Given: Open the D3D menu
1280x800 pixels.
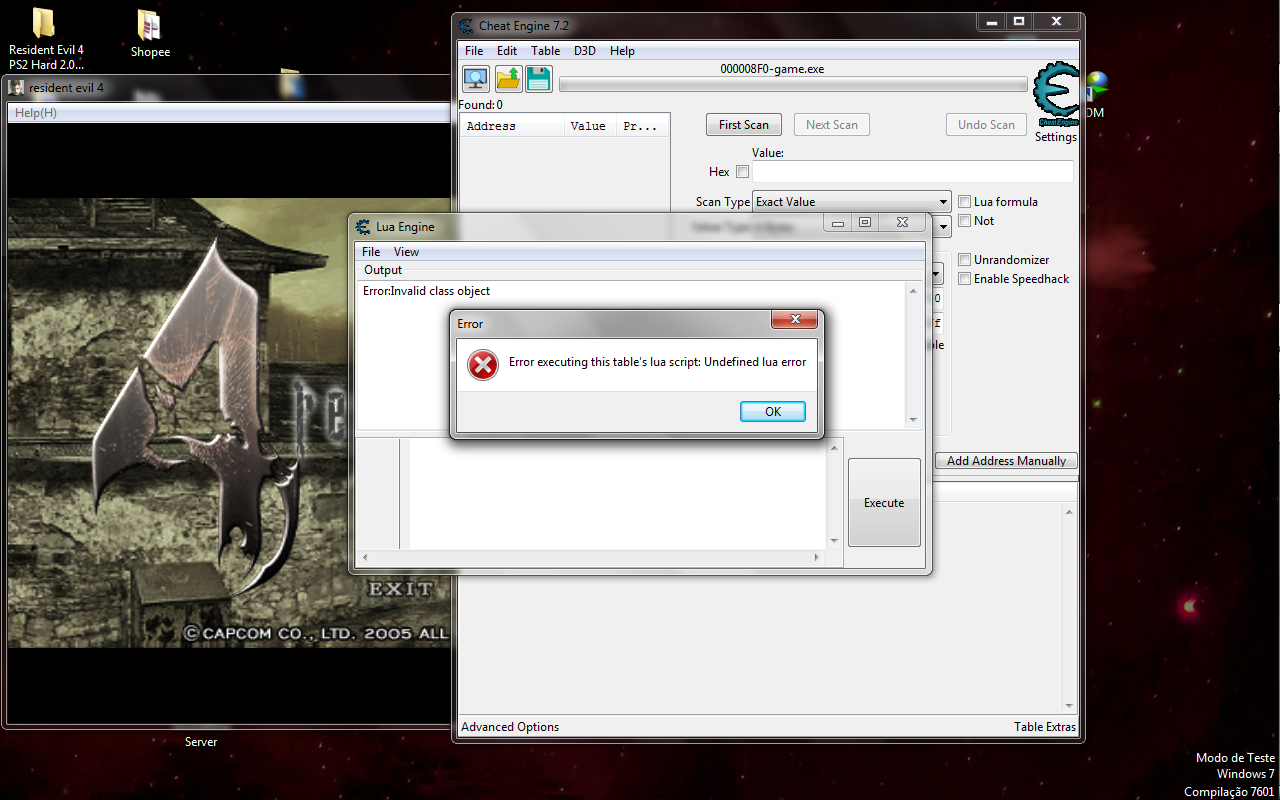Looking at the screenshot, I should point(584,51).
